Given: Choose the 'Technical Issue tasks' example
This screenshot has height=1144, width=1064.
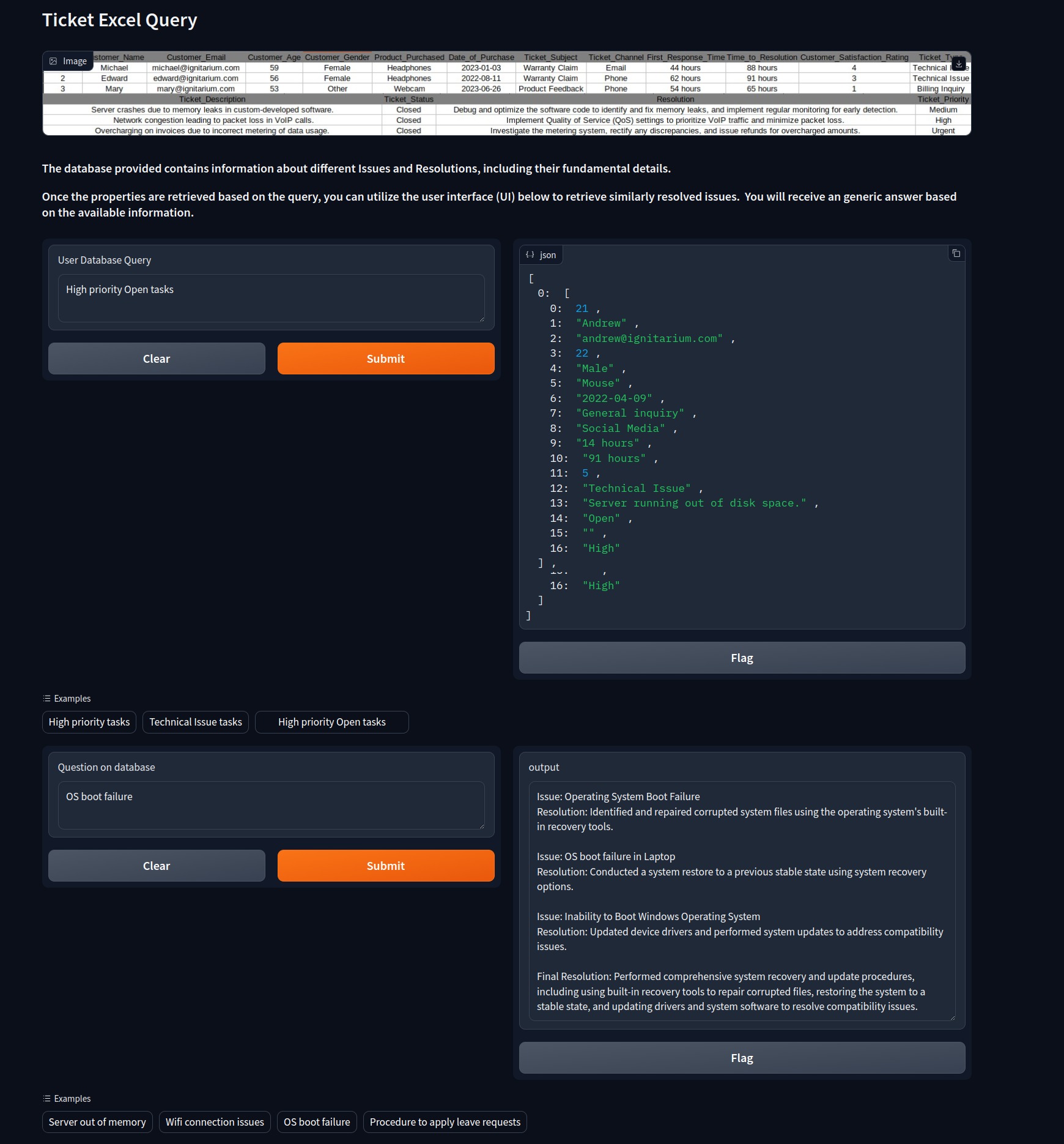Looking at the screenshot, I should pos(196,722).
